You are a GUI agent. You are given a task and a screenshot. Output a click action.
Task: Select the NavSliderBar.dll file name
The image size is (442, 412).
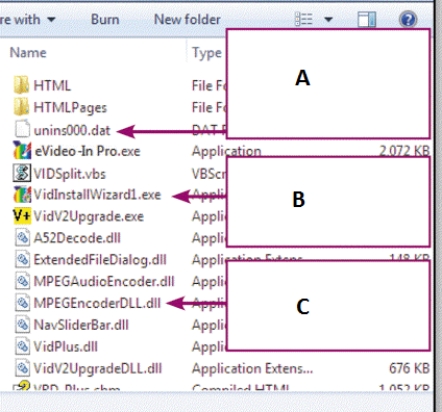pos(81,325)
